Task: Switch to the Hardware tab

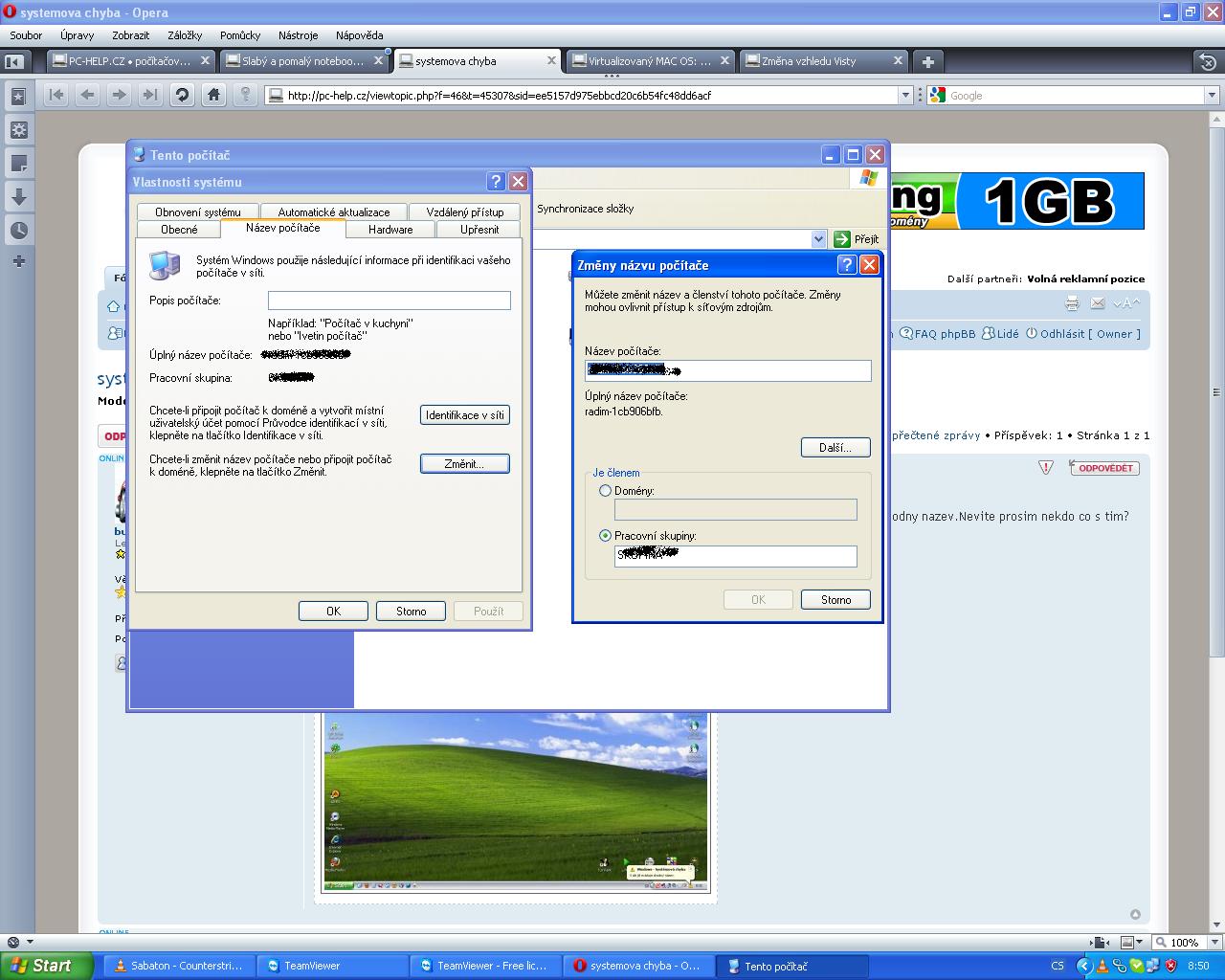Action: click(390, 230)
